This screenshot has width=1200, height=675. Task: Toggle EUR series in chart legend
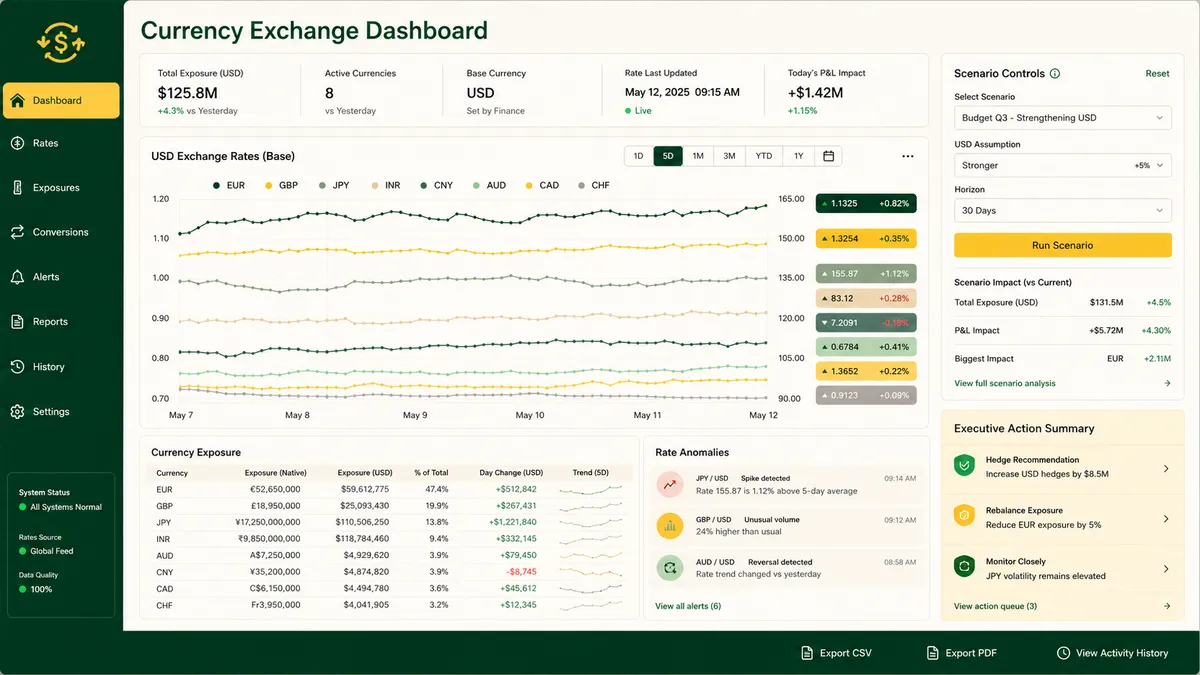229,185
